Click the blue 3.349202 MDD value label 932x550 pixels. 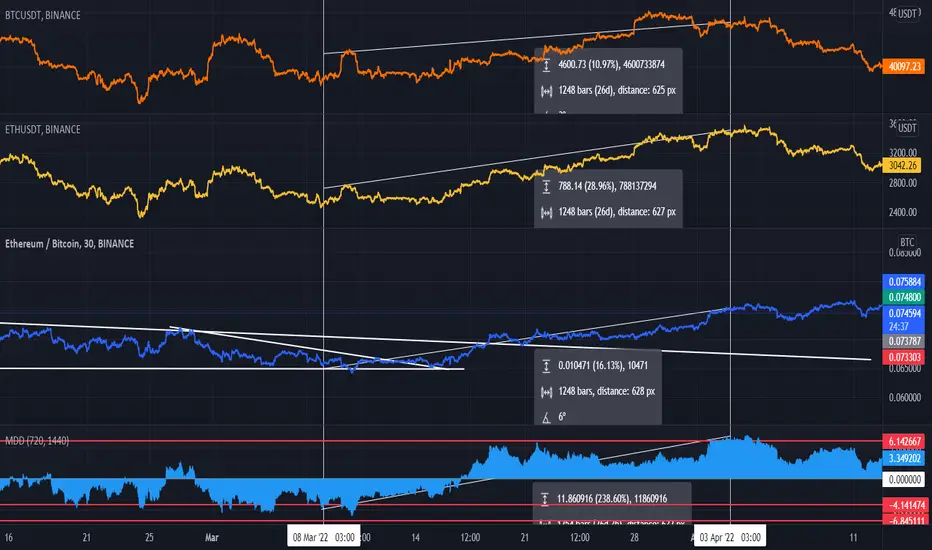coord(903,458)
